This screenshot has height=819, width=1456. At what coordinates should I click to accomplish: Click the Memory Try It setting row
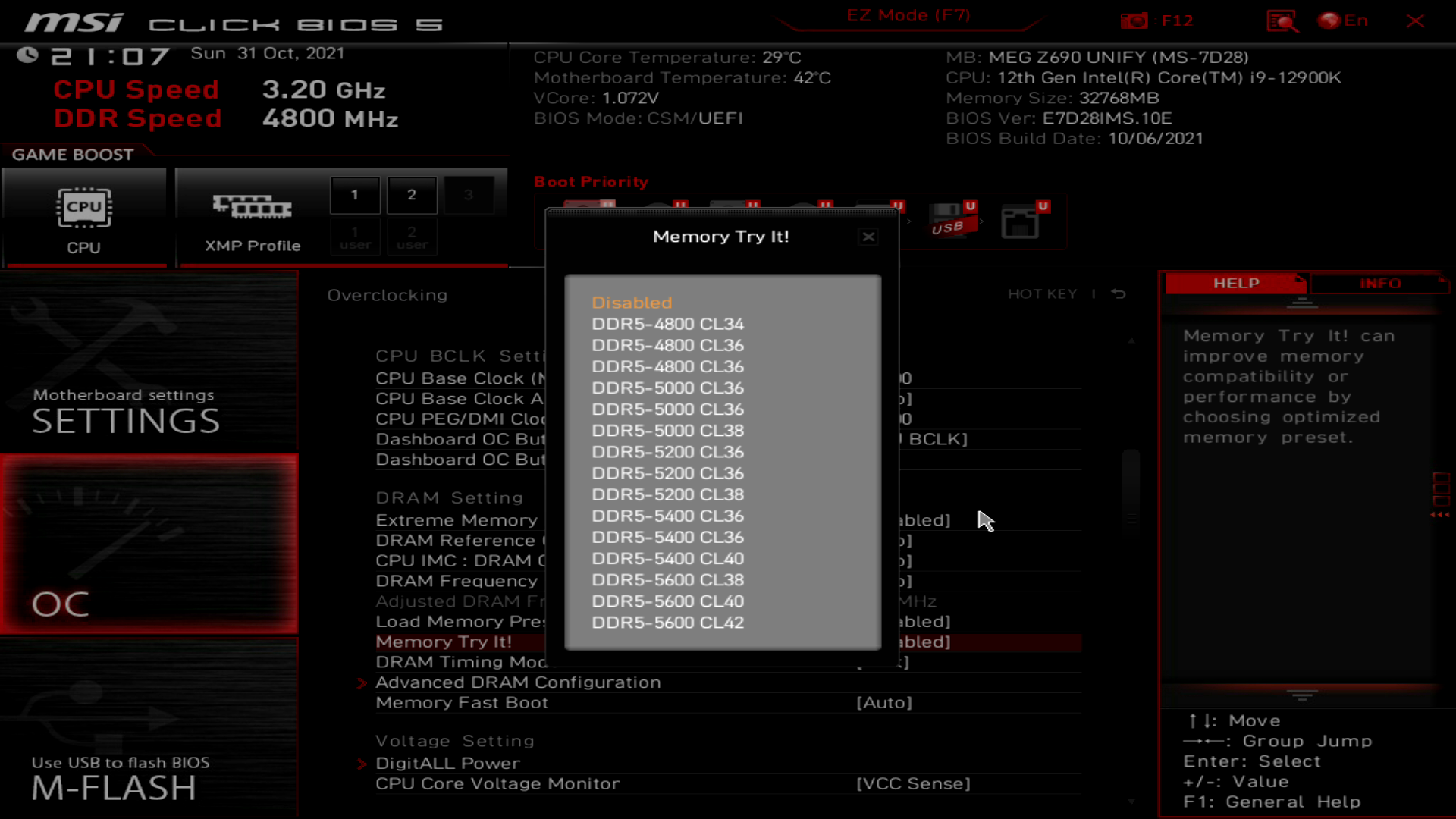(444, 642)
